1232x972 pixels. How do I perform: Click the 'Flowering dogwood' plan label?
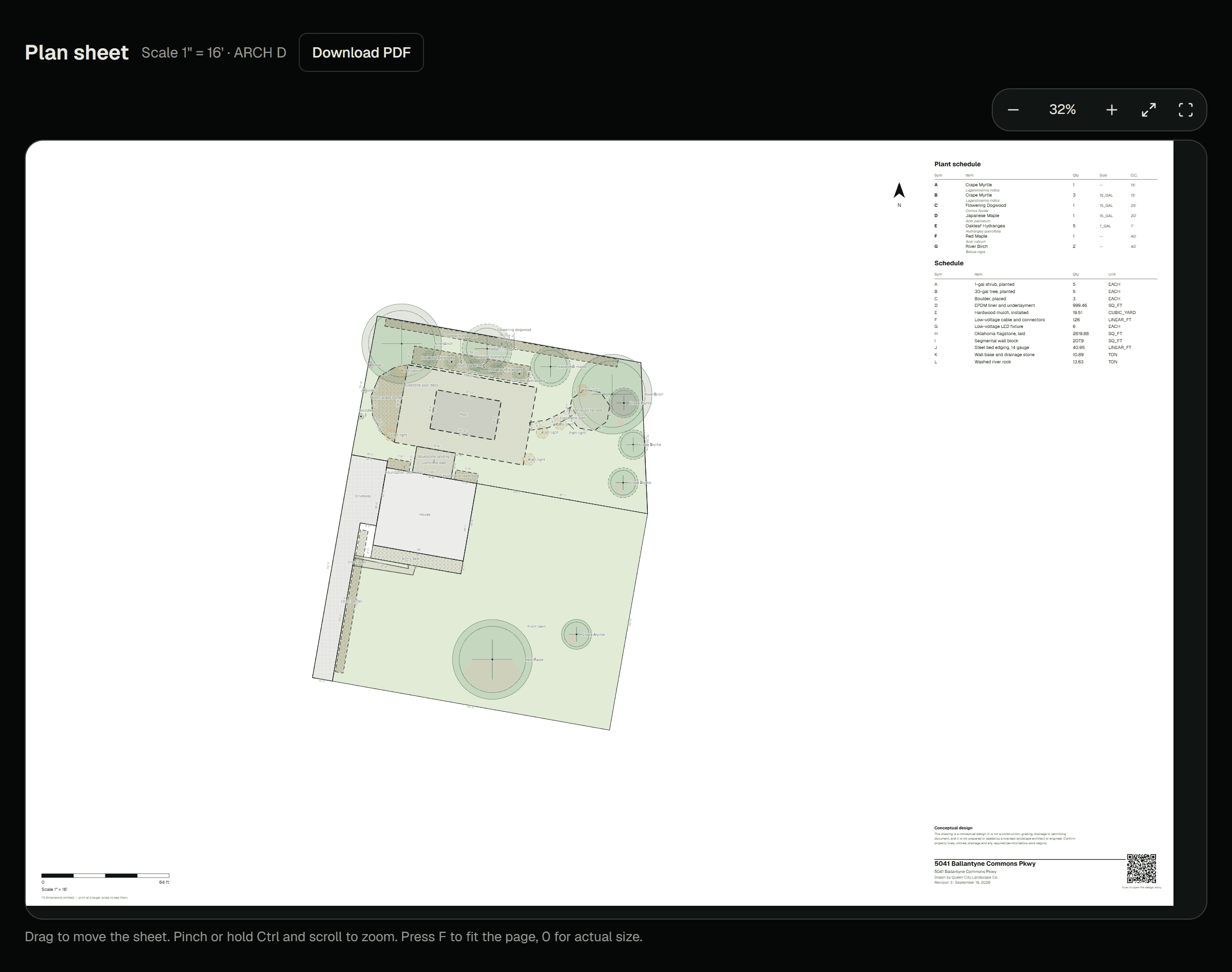click(514, 330)
